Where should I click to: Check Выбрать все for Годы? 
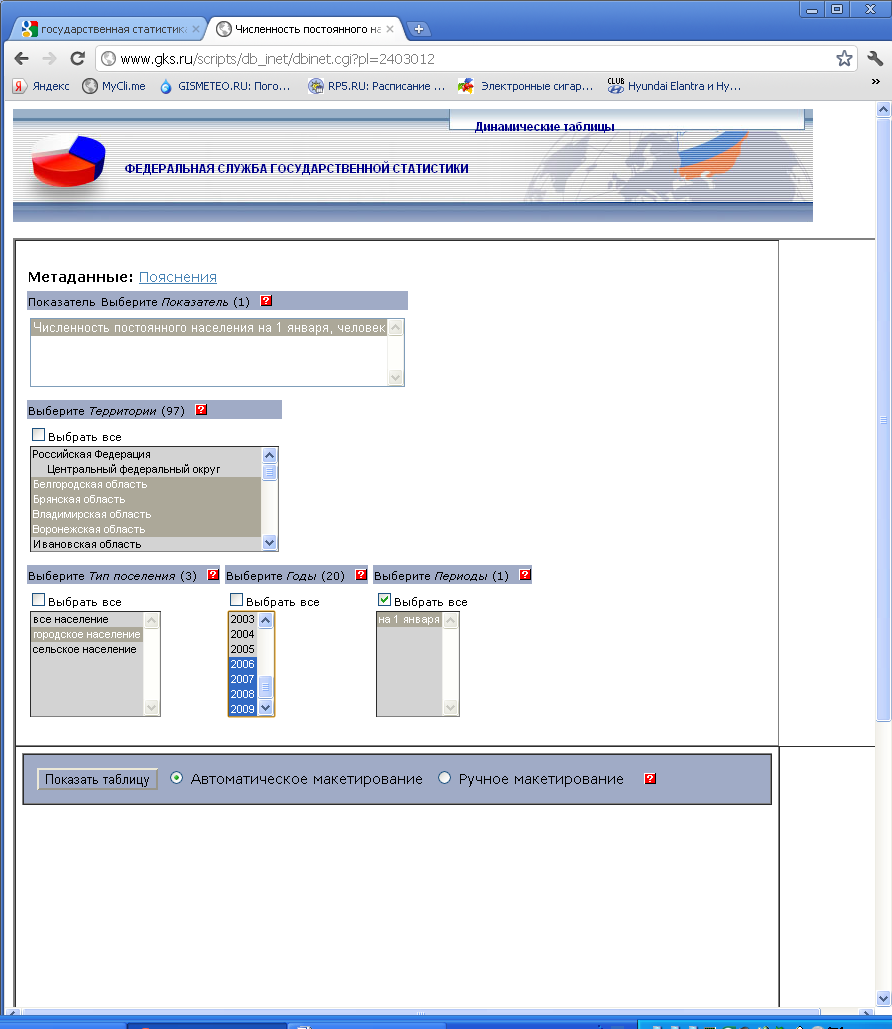pyautogui.click(x=236, y=599)
